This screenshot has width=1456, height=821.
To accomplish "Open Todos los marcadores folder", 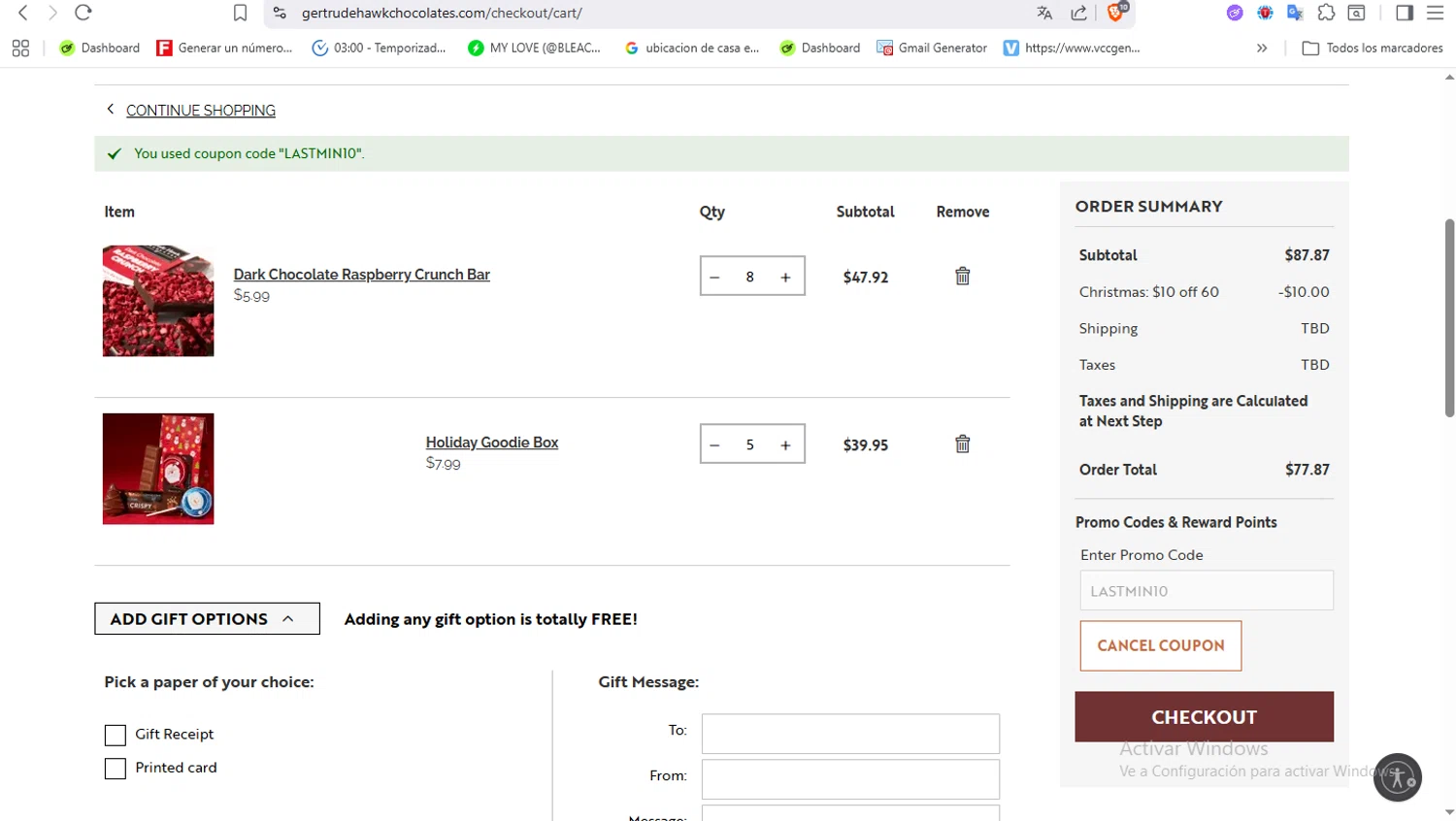I will (1373, 48).
